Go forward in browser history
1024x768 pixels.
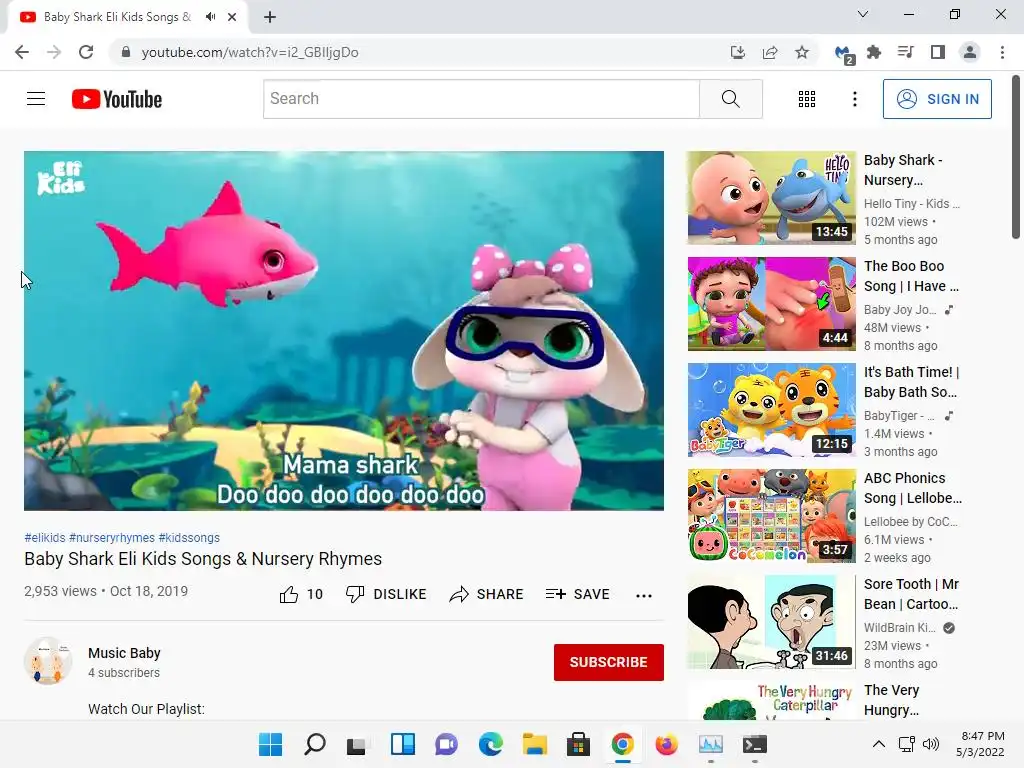pyautogui.click(x=54, y=52)
